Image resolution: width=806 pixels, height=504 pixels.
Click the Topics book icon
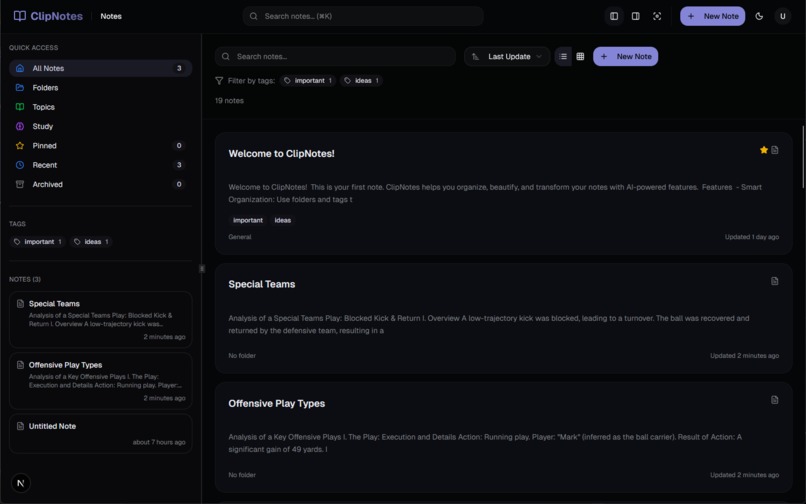[20, 107]
